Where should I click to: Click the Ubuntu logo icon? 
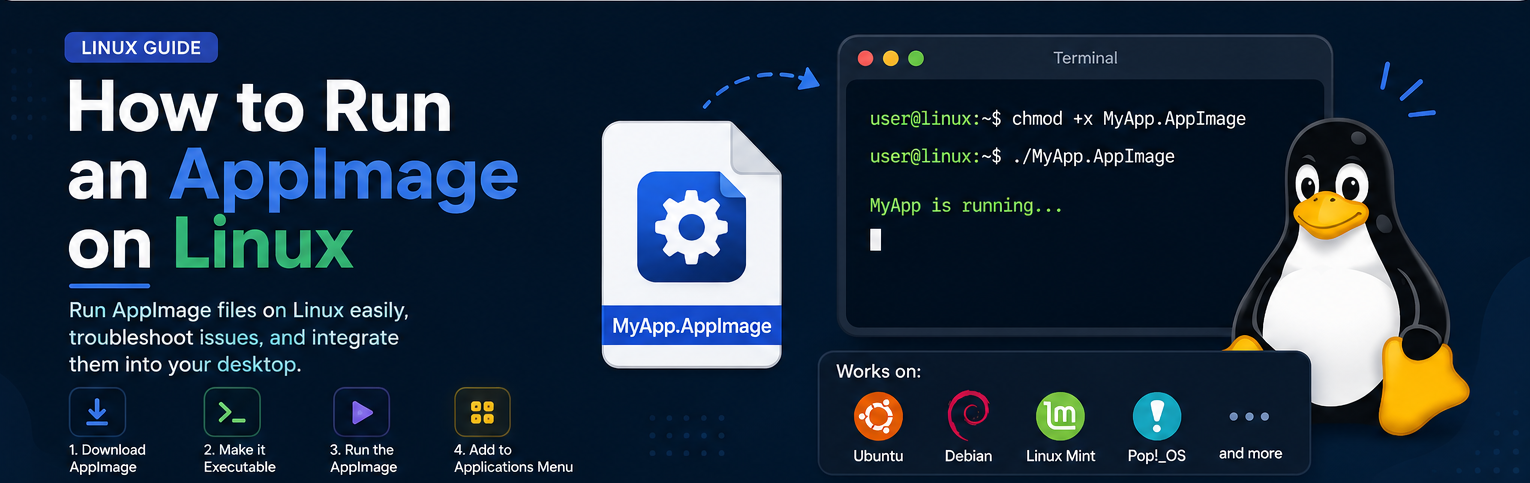(x=879, y=417)
